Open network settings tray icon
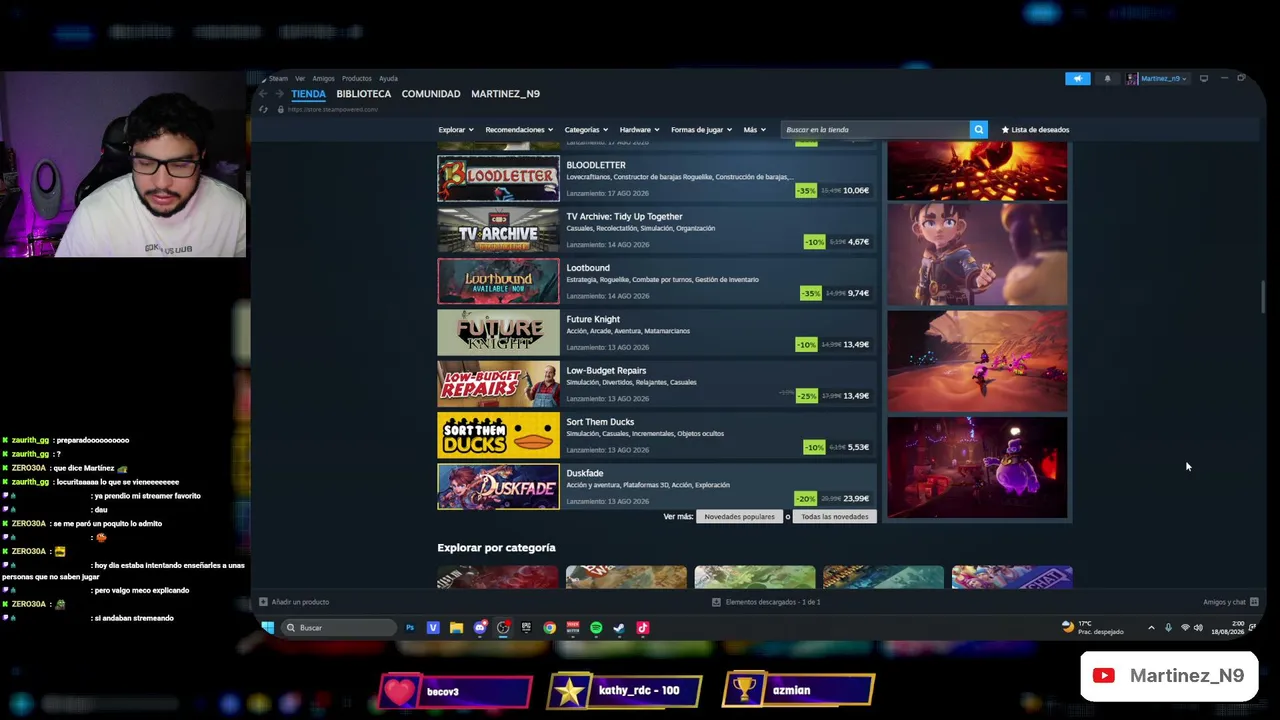Viewport: 1280px width, 720px height. tap(1185, 628)
